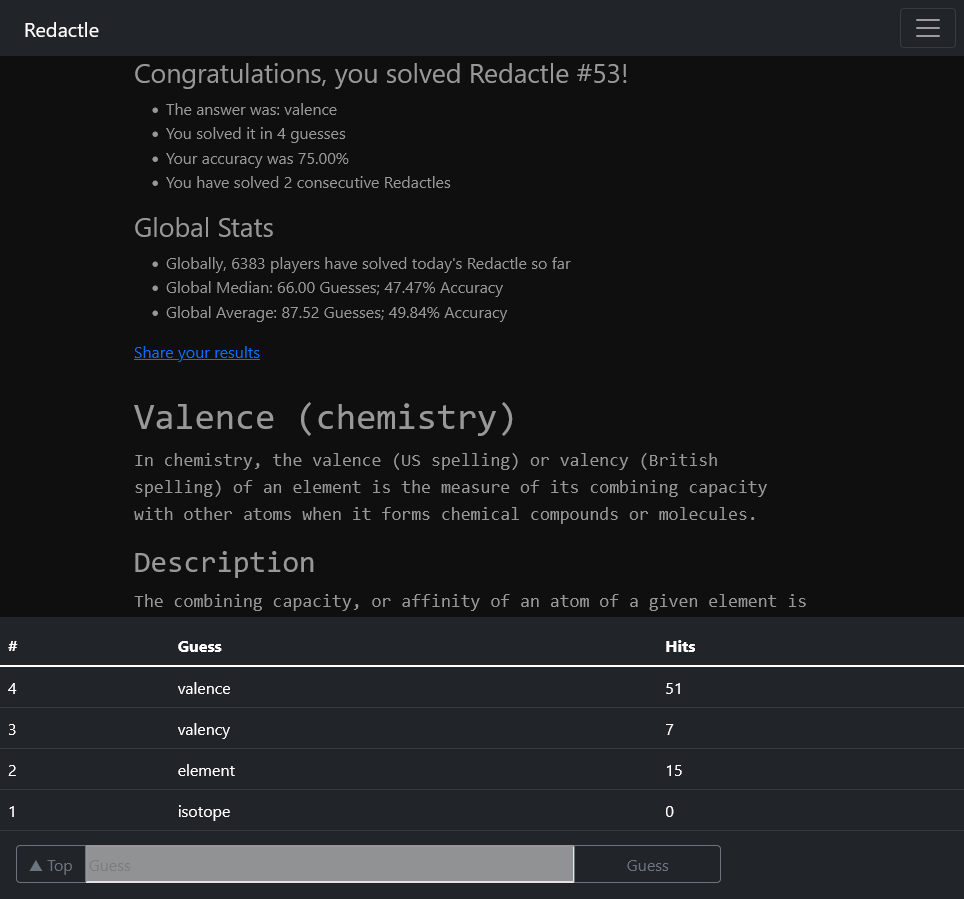Click the Description section heading
The image size is (964, 899).
pyautogui.click(x=224, y=562)
